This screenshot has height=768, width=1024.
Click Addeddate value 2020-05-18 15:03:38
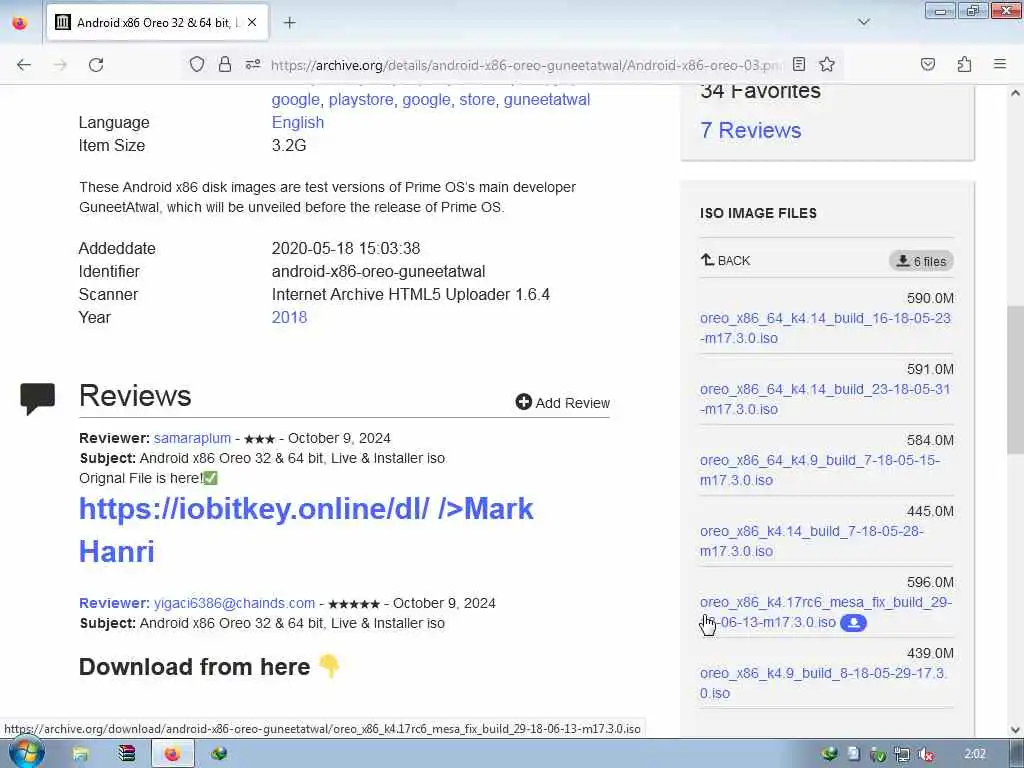coord(345,248)
